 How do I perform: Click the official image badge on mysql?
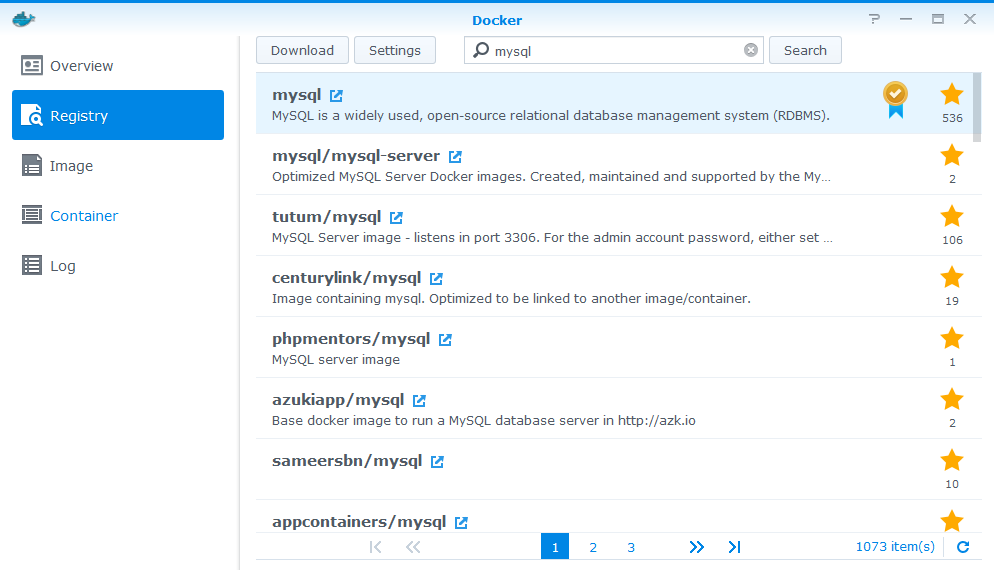click(895, 100)
